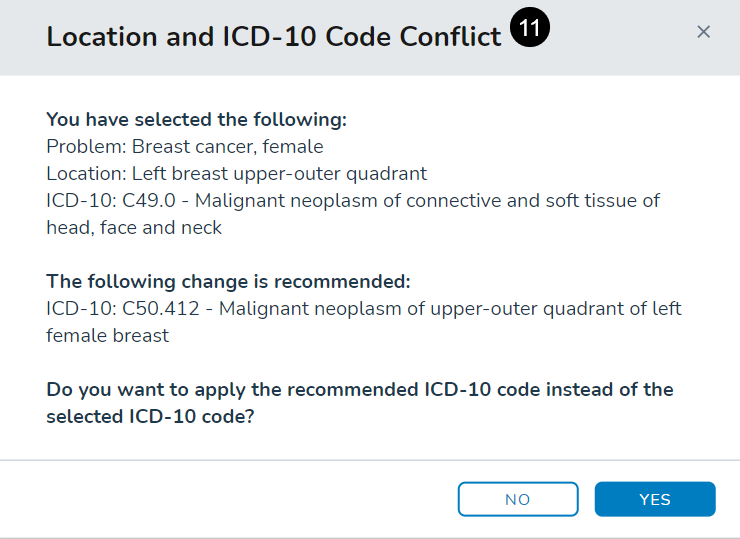Close the Location and ICD-10 Code Conflict dialog
740x539 pixels.
(703, 32)
